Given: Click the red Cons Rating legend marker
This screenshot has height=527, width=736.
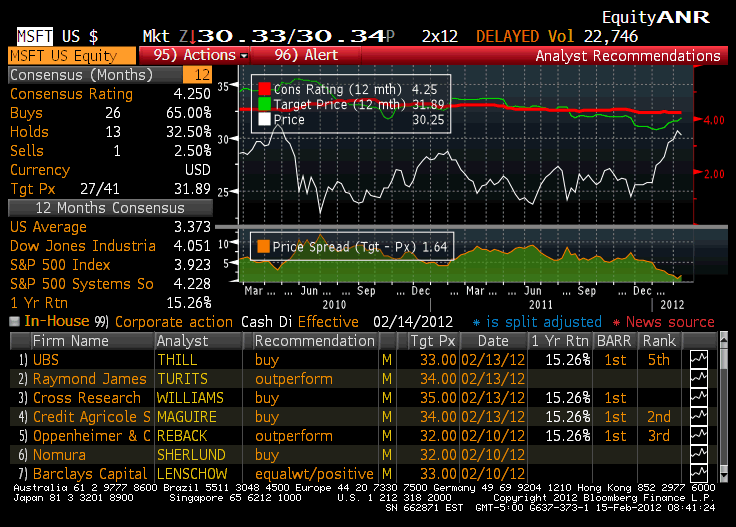Looking at the screenshot, I should coord(264,89).
